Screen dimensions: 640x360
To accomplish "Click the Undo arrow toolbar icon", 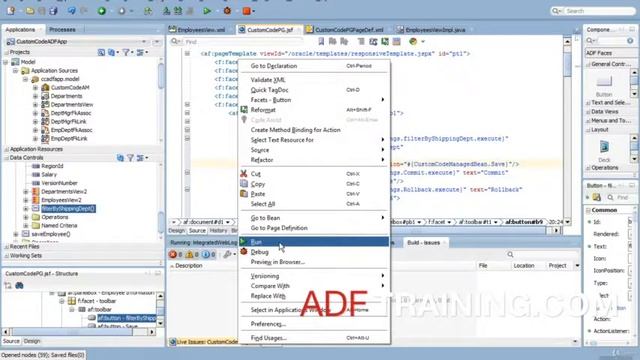I will point(71,11).
